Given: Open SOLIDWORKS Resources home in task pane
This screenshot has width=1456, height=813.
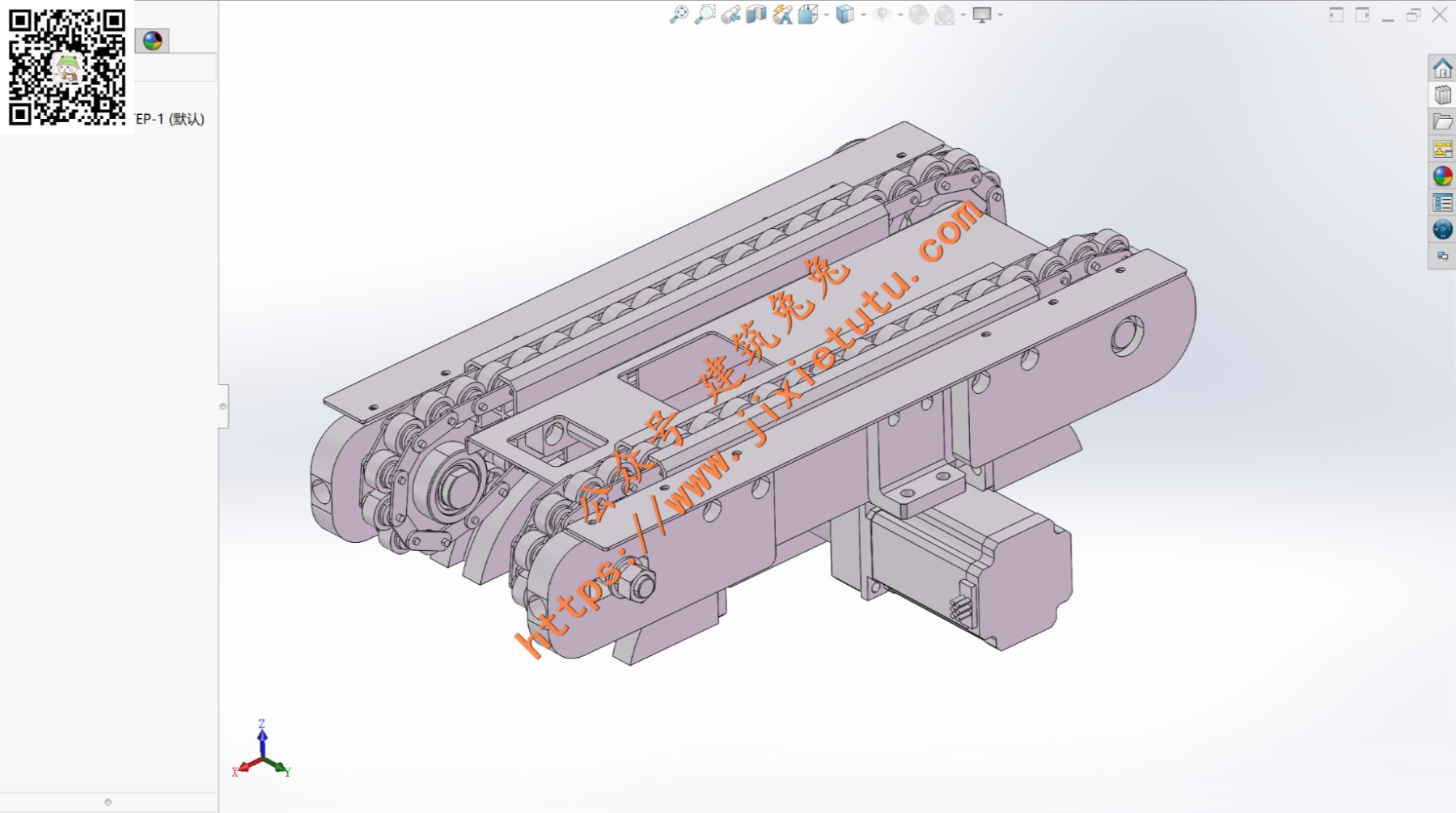Looking at the screenshot, I should (x=1442, y=68).
